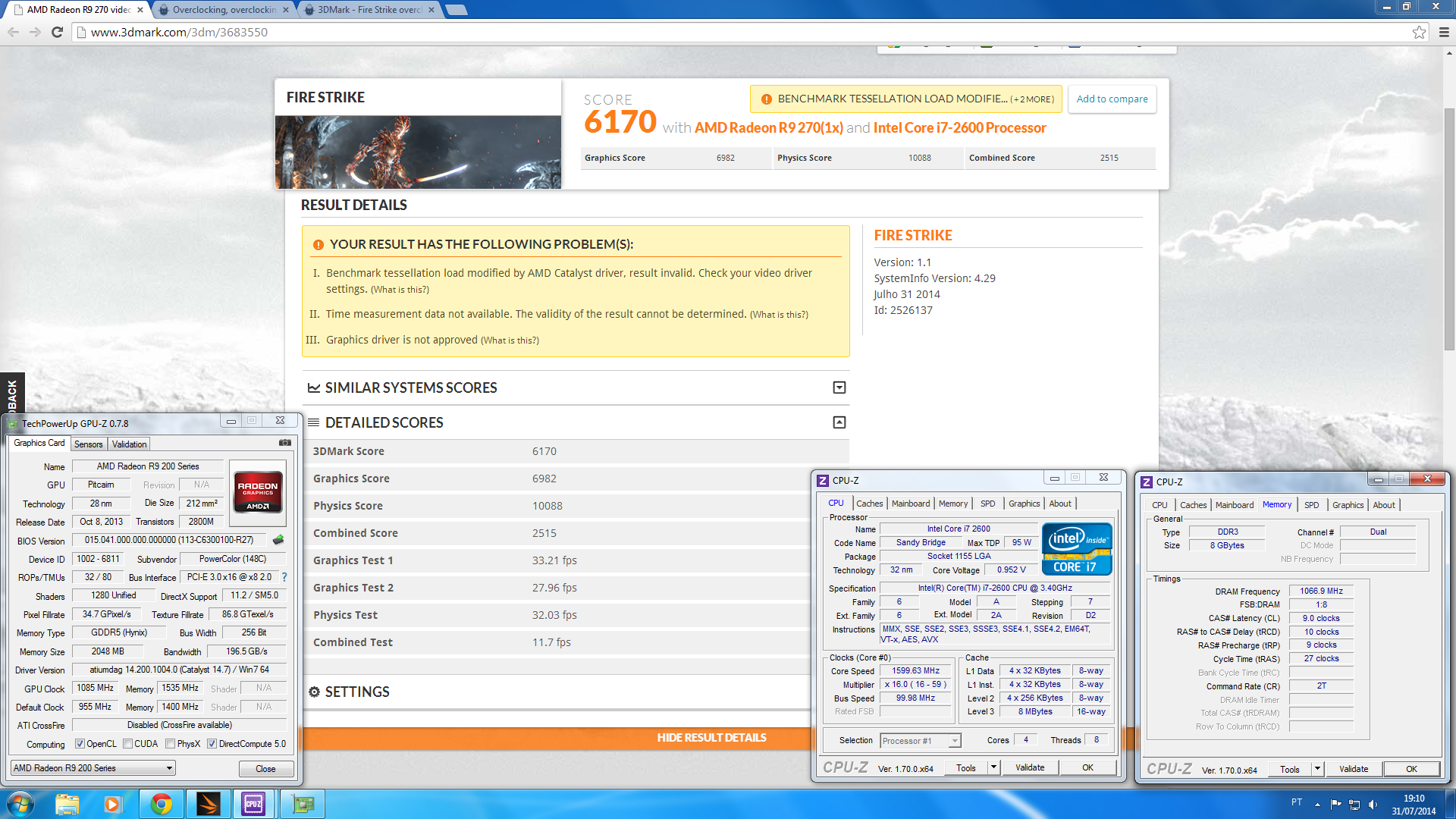Open Caches tab in the CPU-Z CPU window
Screen dimensions: 1456x819
click(869, 504)
